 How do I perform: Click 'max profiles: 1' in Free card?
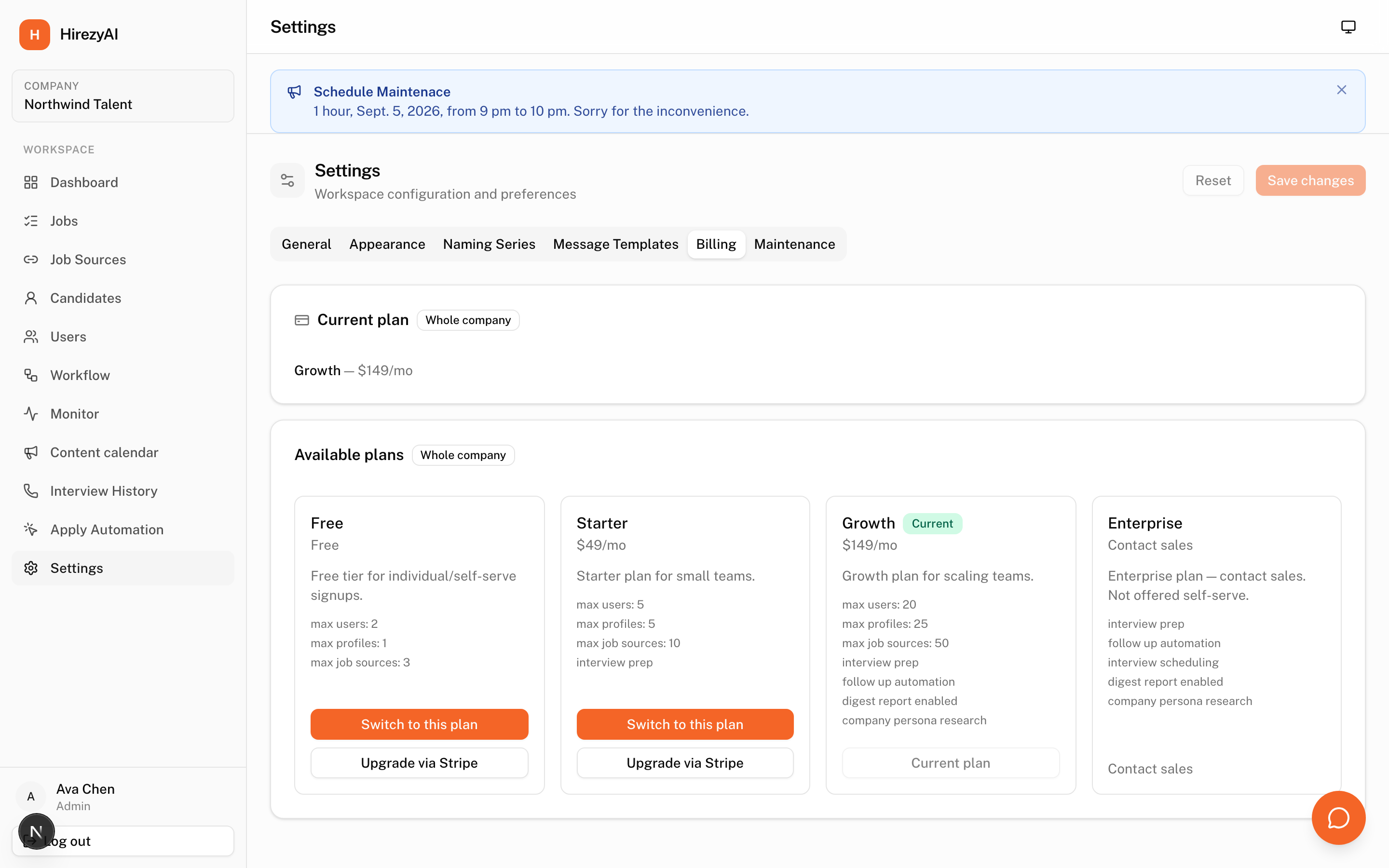(348, 644)
